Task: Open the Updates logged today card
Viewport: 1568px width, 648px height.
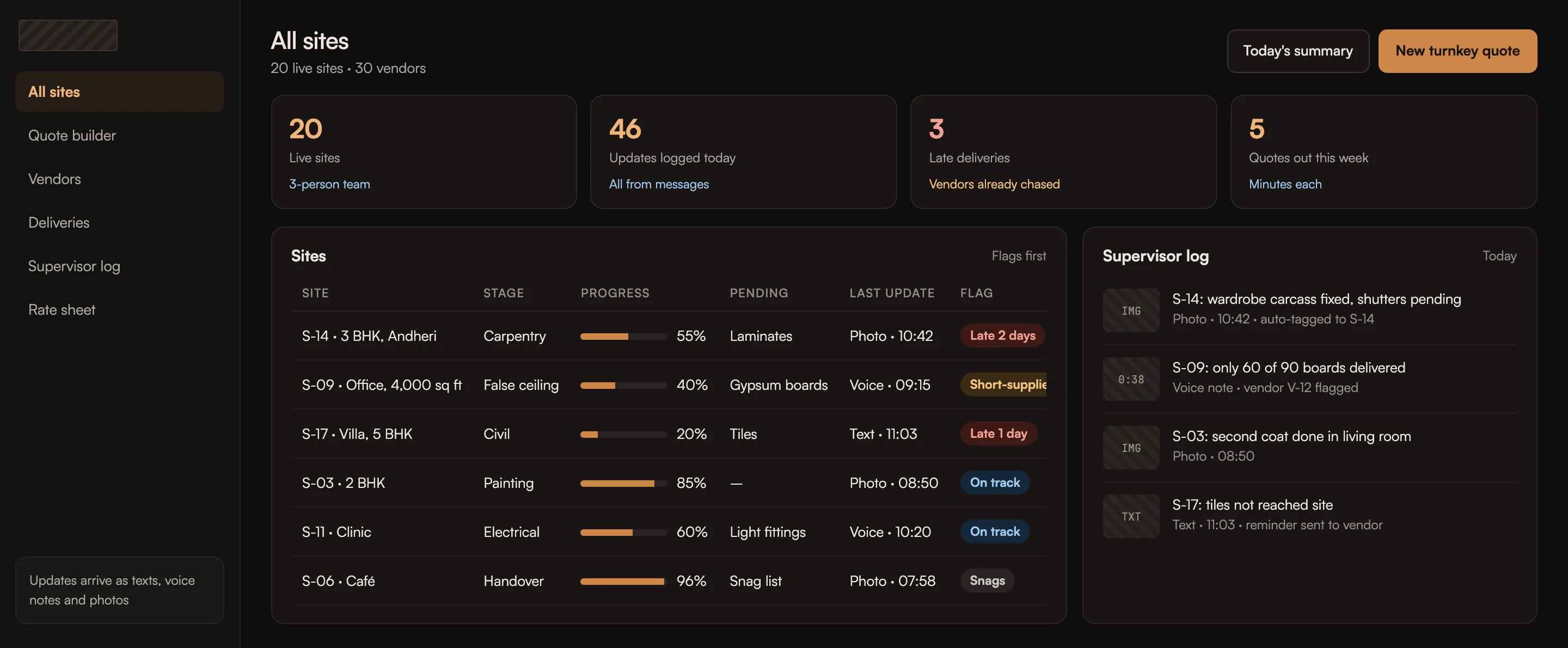Action: point(743,151)
